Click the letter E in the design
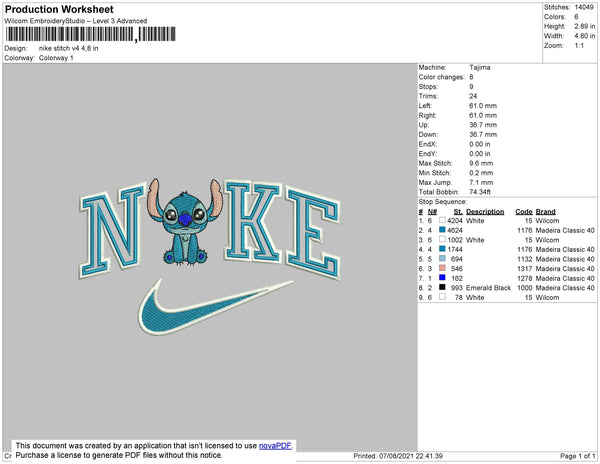The image size is (600, 464). pyautogui.click(x=312, y=233)
